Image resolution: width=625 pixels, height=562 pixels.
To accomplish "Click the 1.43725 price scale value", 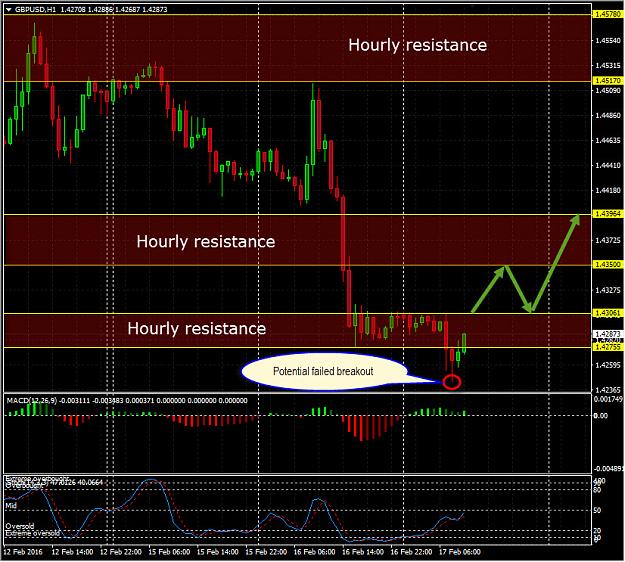I will coord(608,240).
